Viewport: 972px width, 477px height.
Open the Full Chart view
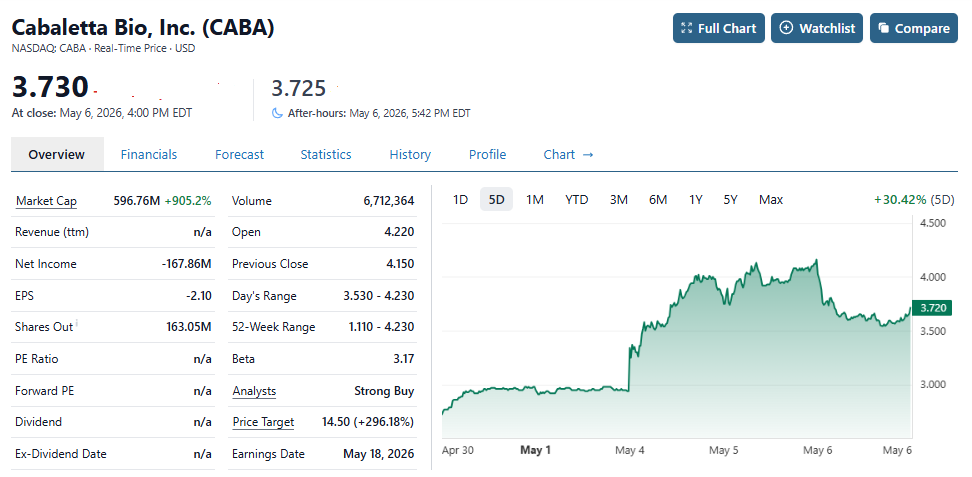(718, 29)
